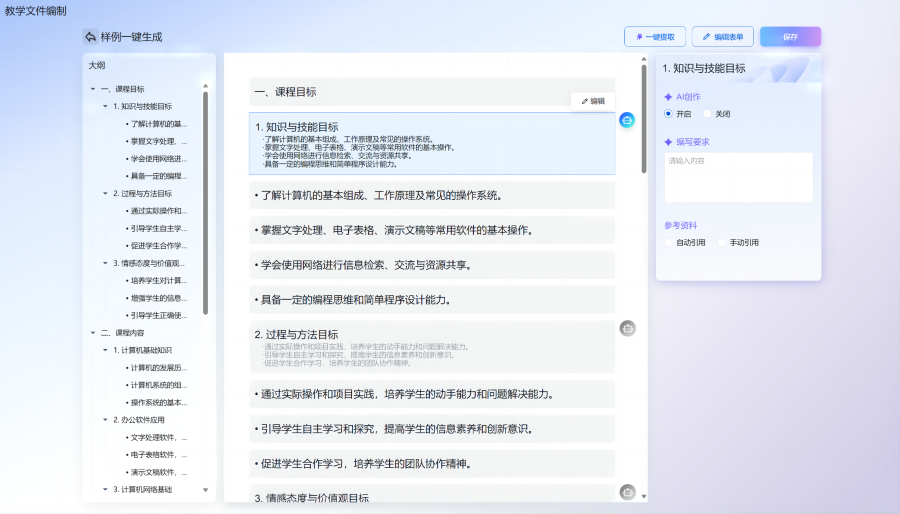This screenshot has height=514, width=900.
Task: Select the 开启 radio for AI创作
Action: (x=669, y=114)
